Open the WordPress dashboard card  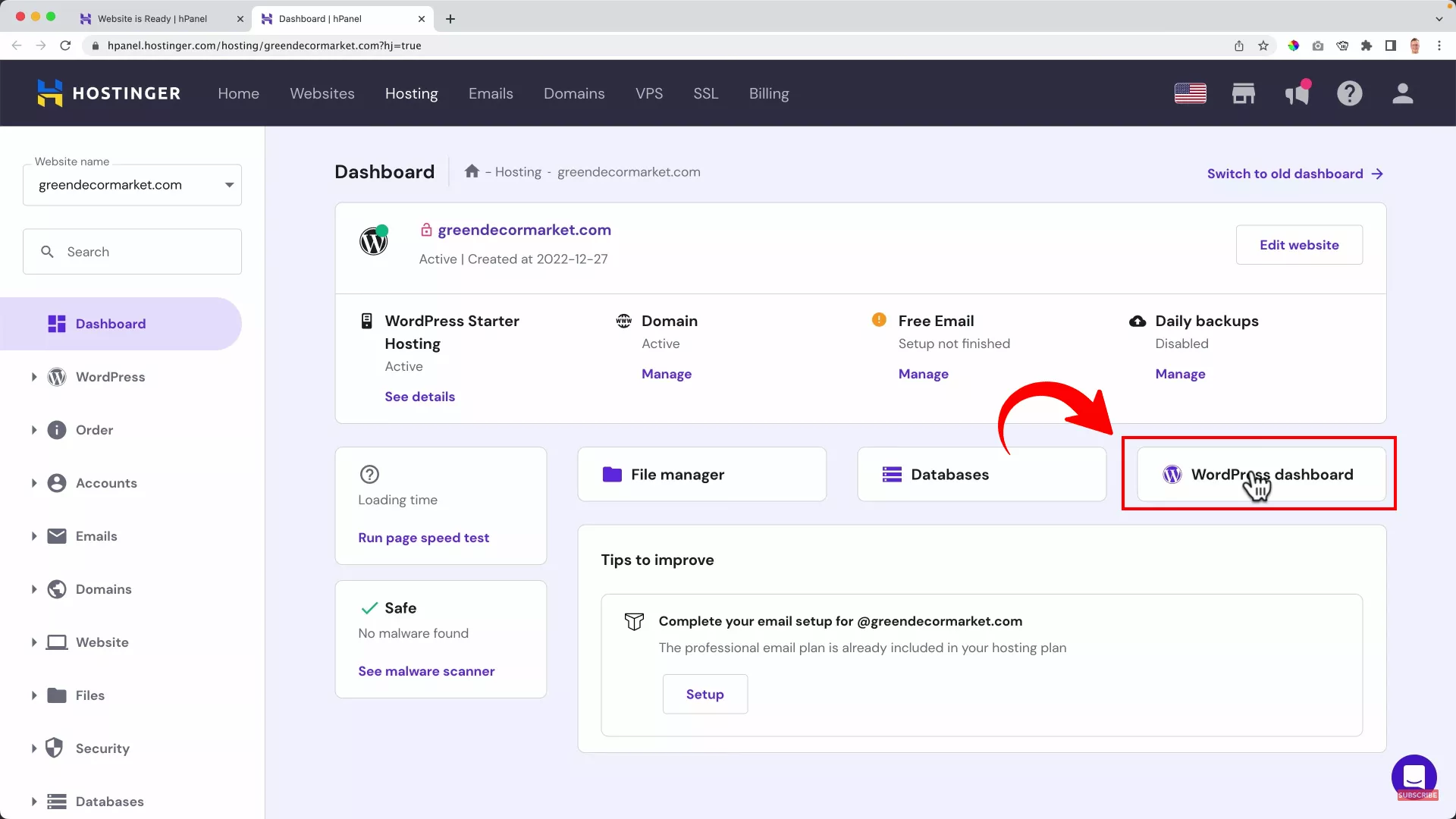[1258, 474]
